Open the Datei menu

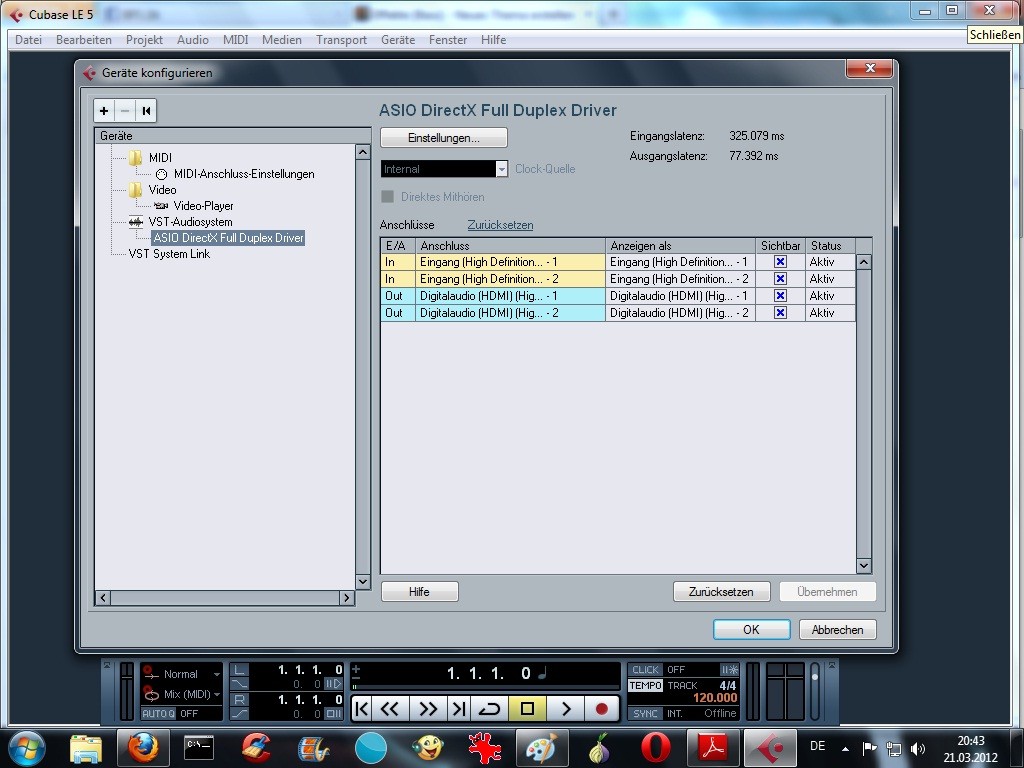pyautogui.click(x=29, y=40)
